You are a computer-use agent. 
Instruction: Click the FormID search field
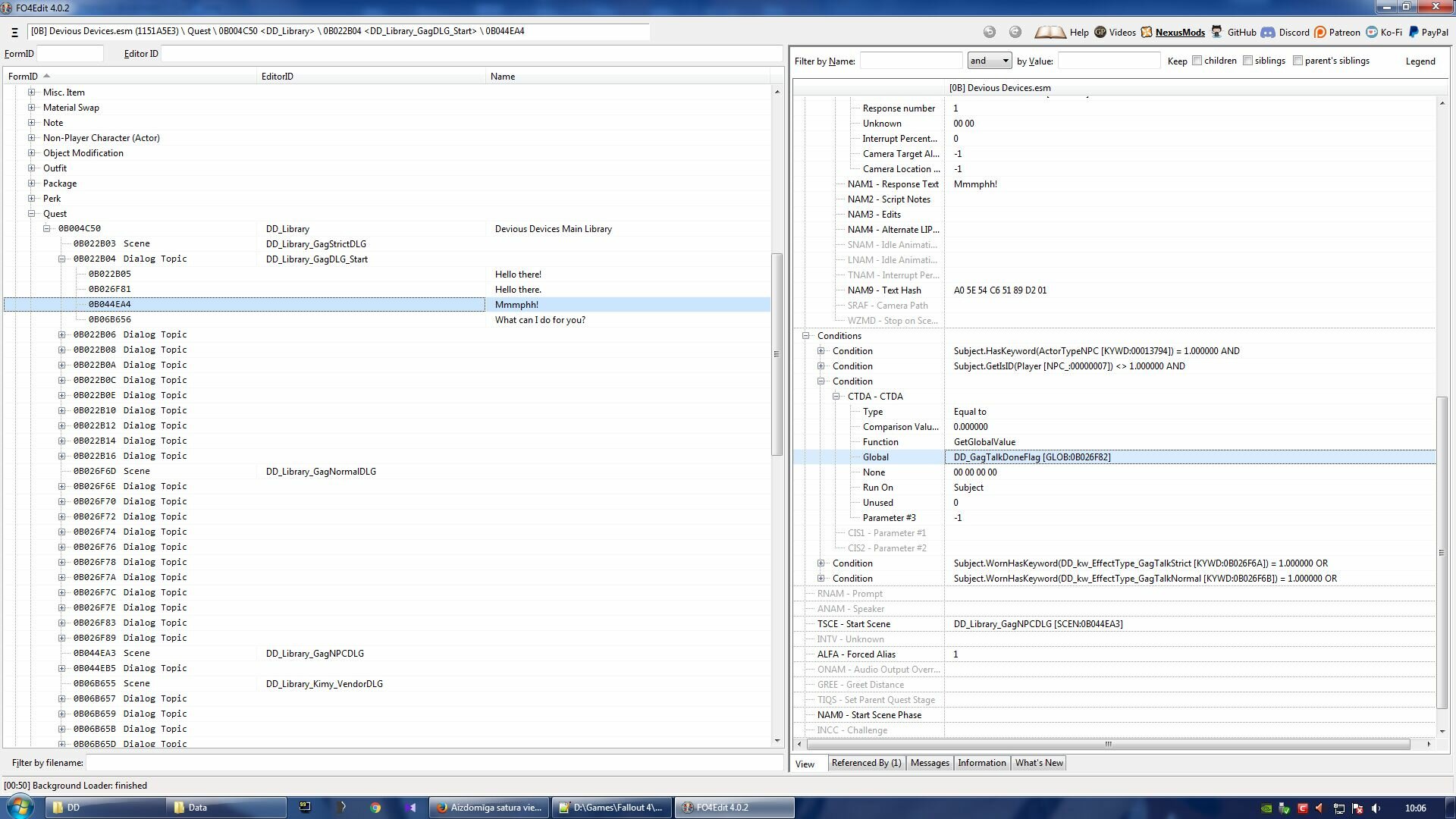click(x=70, y=54)
